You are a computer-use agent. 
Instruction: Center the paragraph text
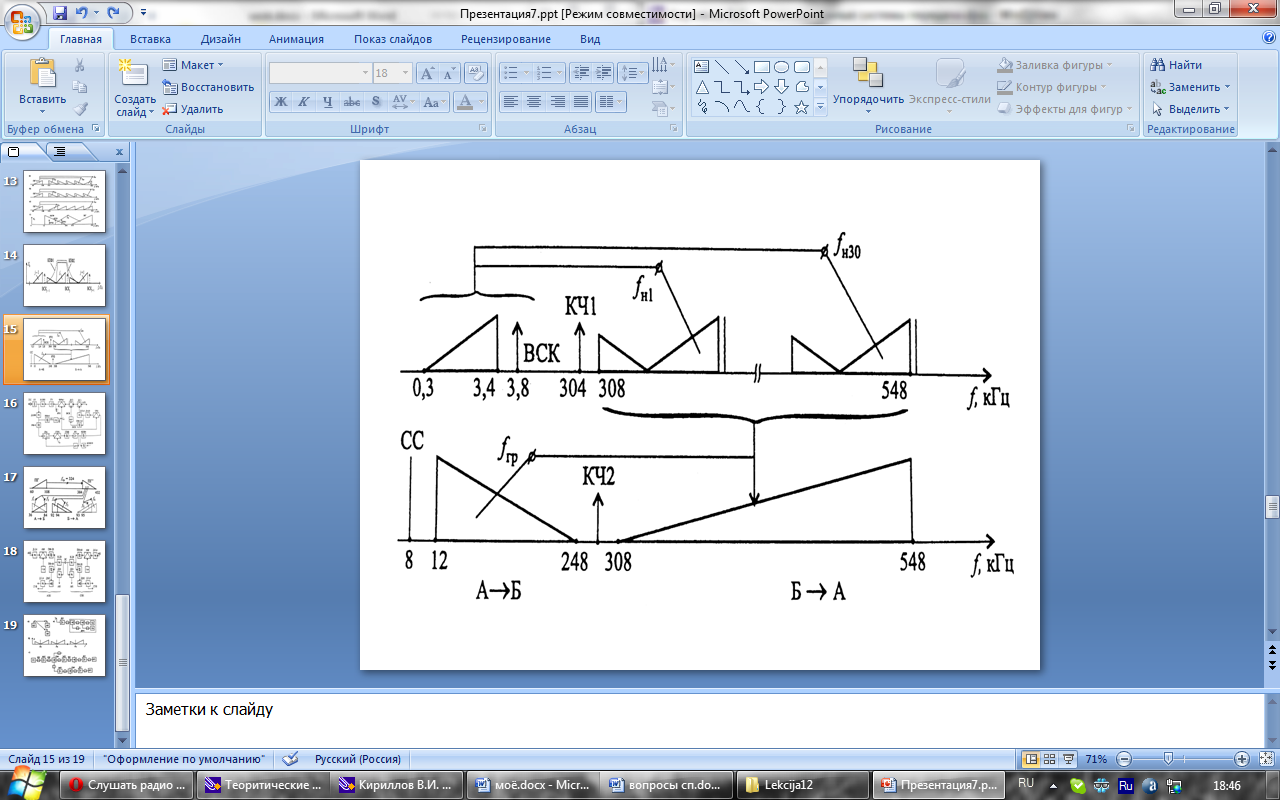(534, 102)
